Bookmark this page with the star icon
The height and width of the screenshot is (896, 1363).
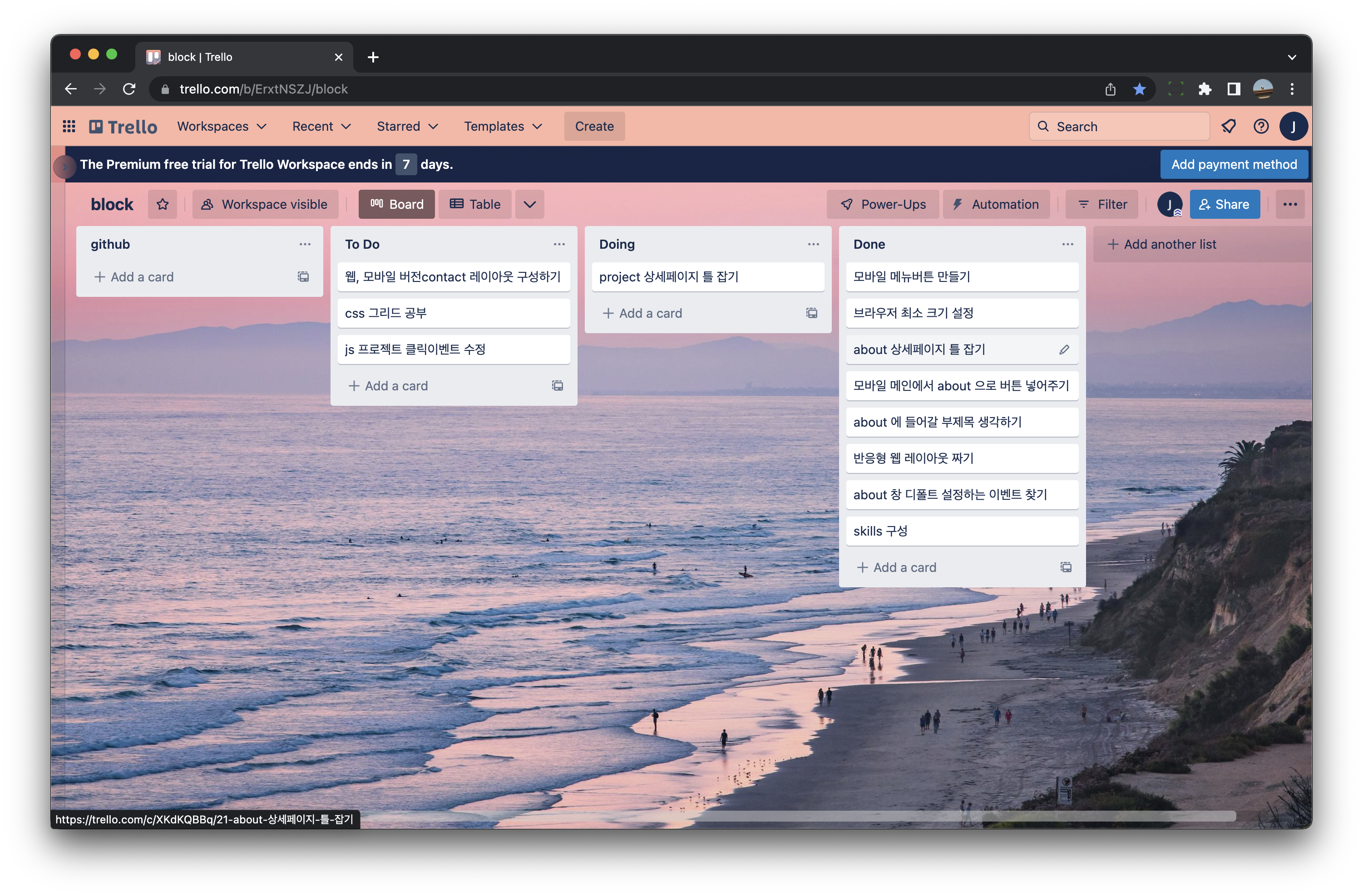point(1139,89)
